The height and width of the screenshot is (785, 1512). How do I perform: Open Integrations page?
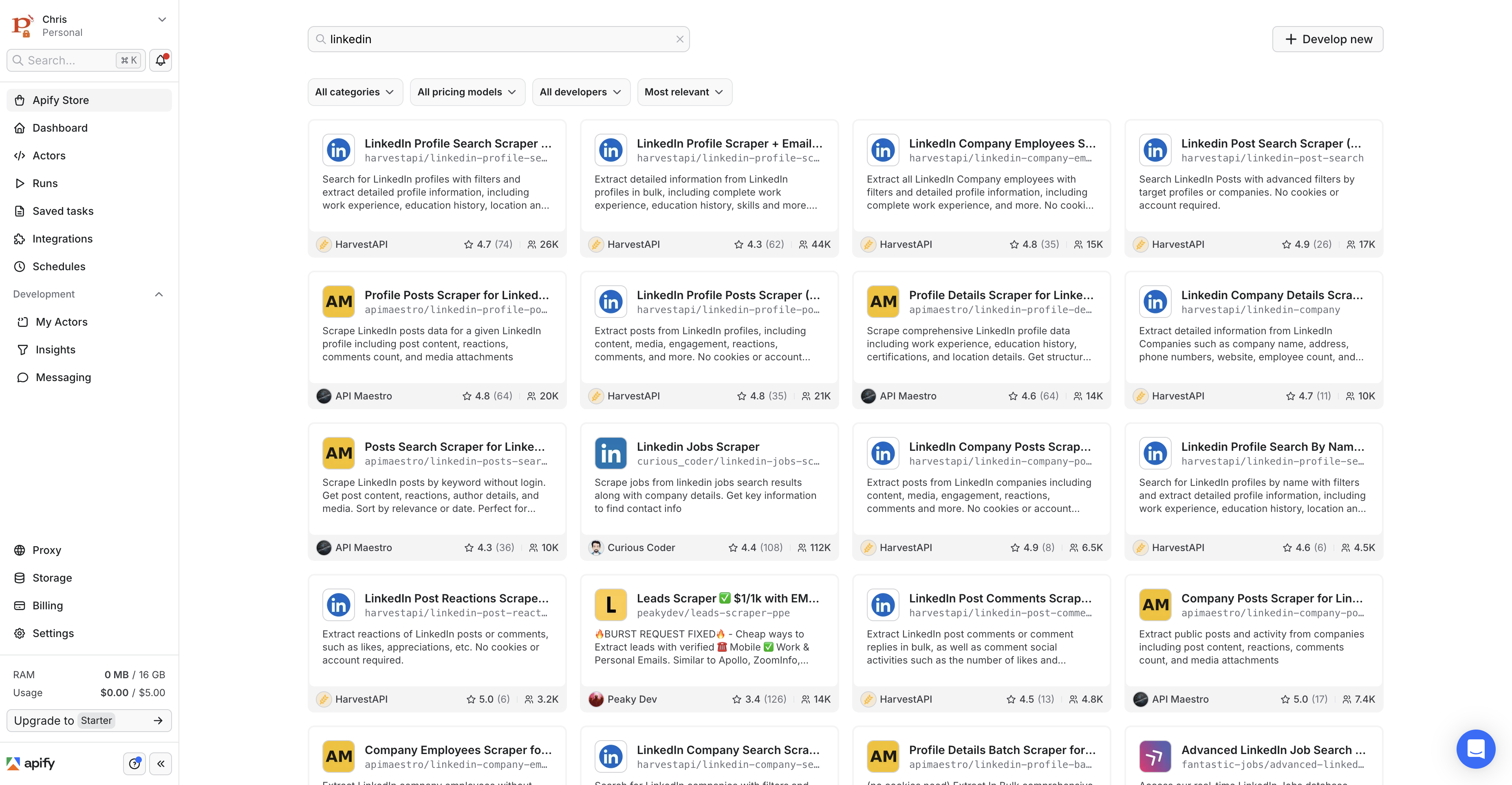tap(89, 239)
